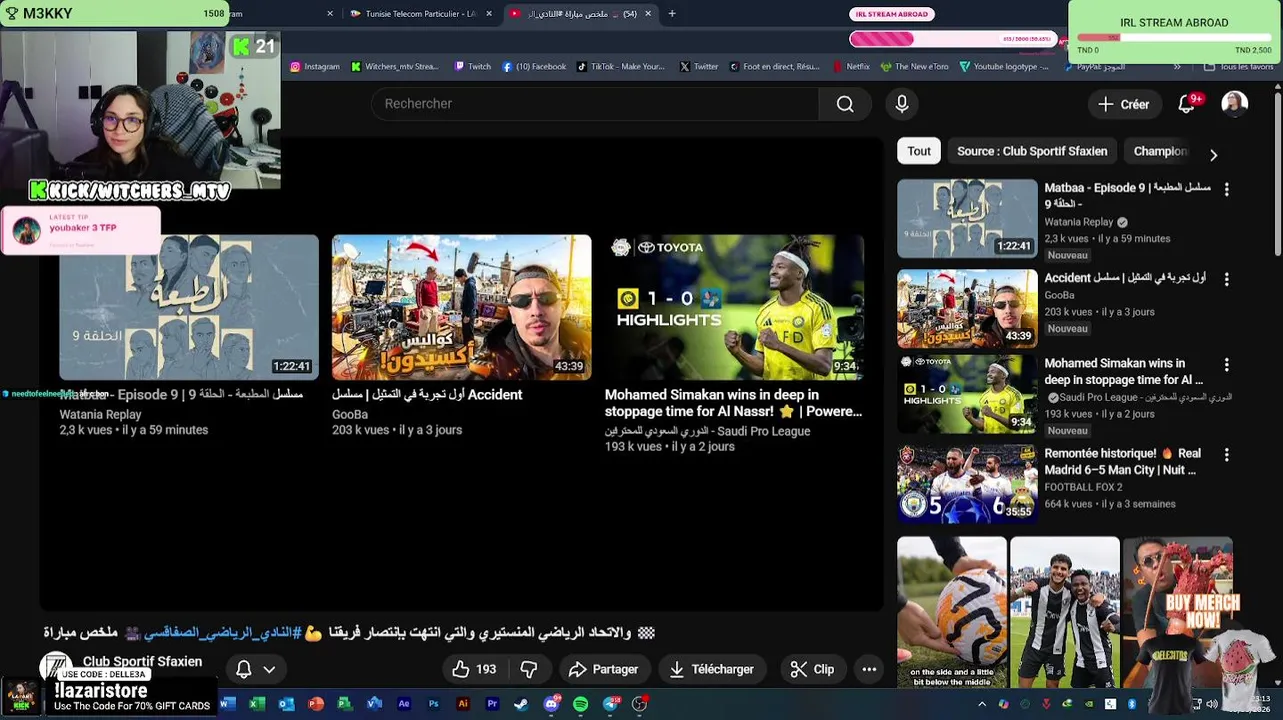Open the notifications bell with 9+ badge
The width and height of the screenshot is (1283, 720).
[x=1186, y=104]
